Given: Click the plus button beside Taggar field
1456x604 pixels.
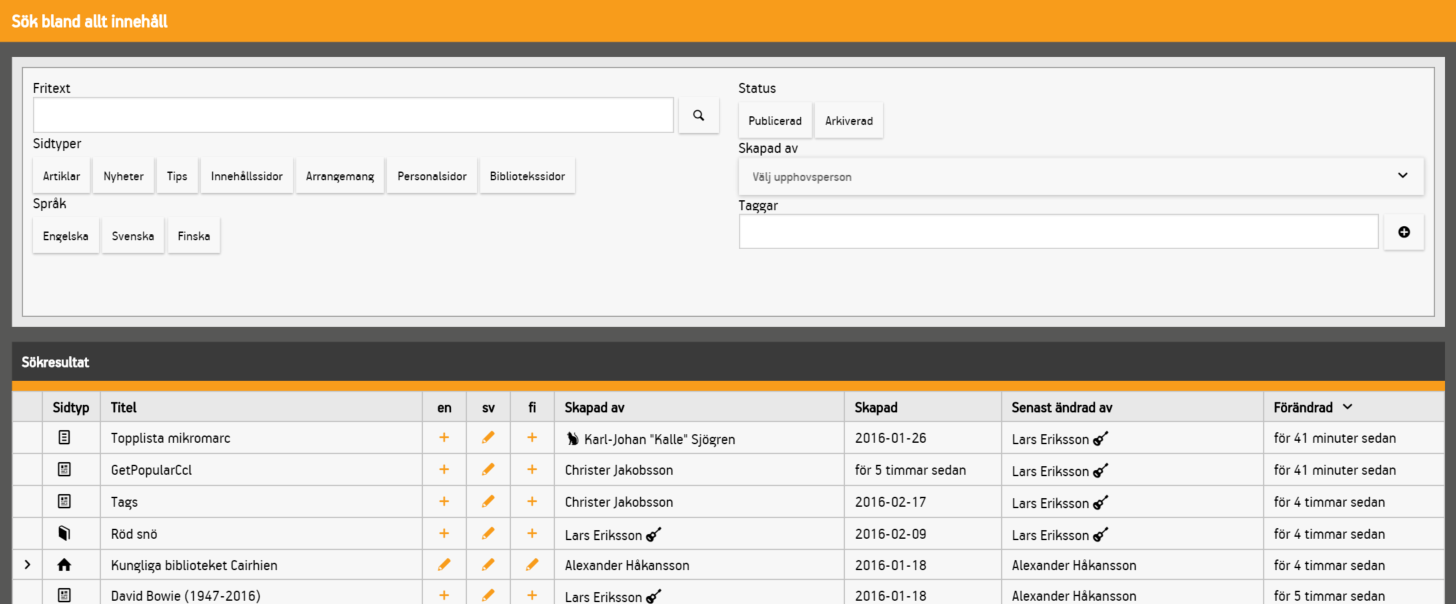Looking at the screenshot, I should 1403,232.
